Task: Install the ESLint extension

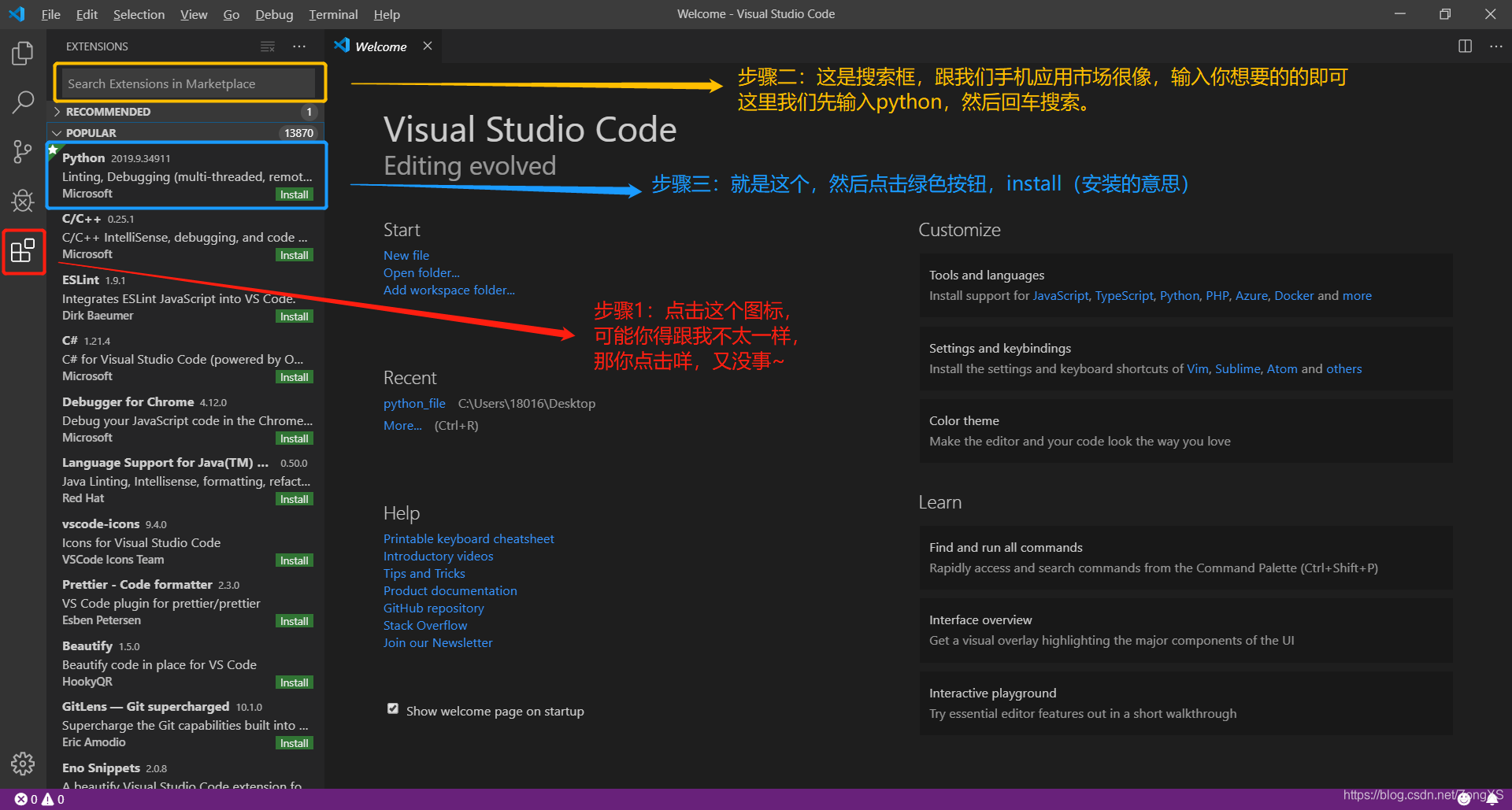Action: [x=295, y=316]
